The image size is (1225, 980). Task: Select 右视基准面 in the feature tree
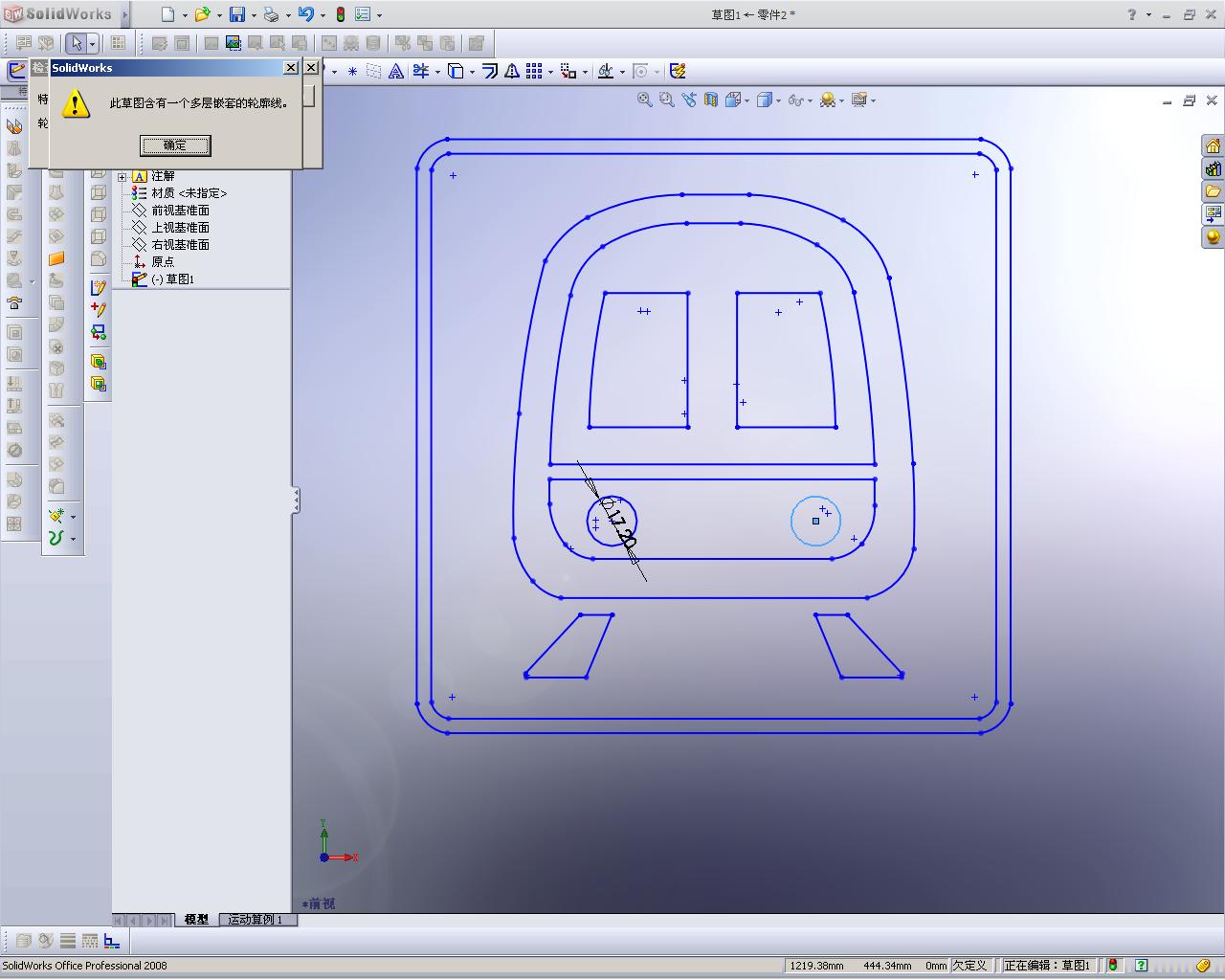click(180, 245)
